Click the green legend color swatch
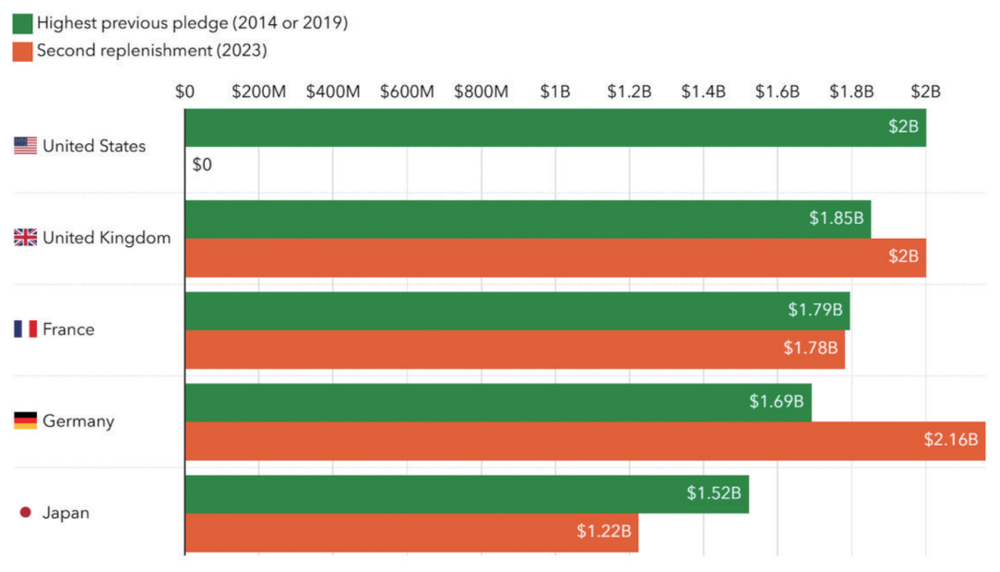This screenshot has height=572, width=1000. (x=19, y=22)
